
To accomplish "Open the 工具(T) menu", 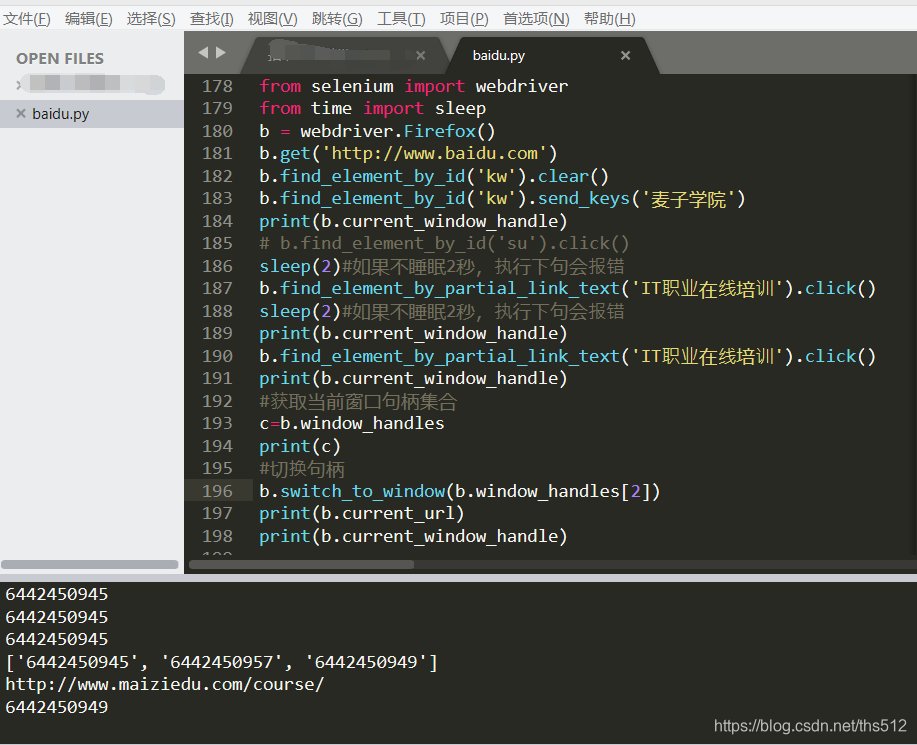I will [401, 19].
